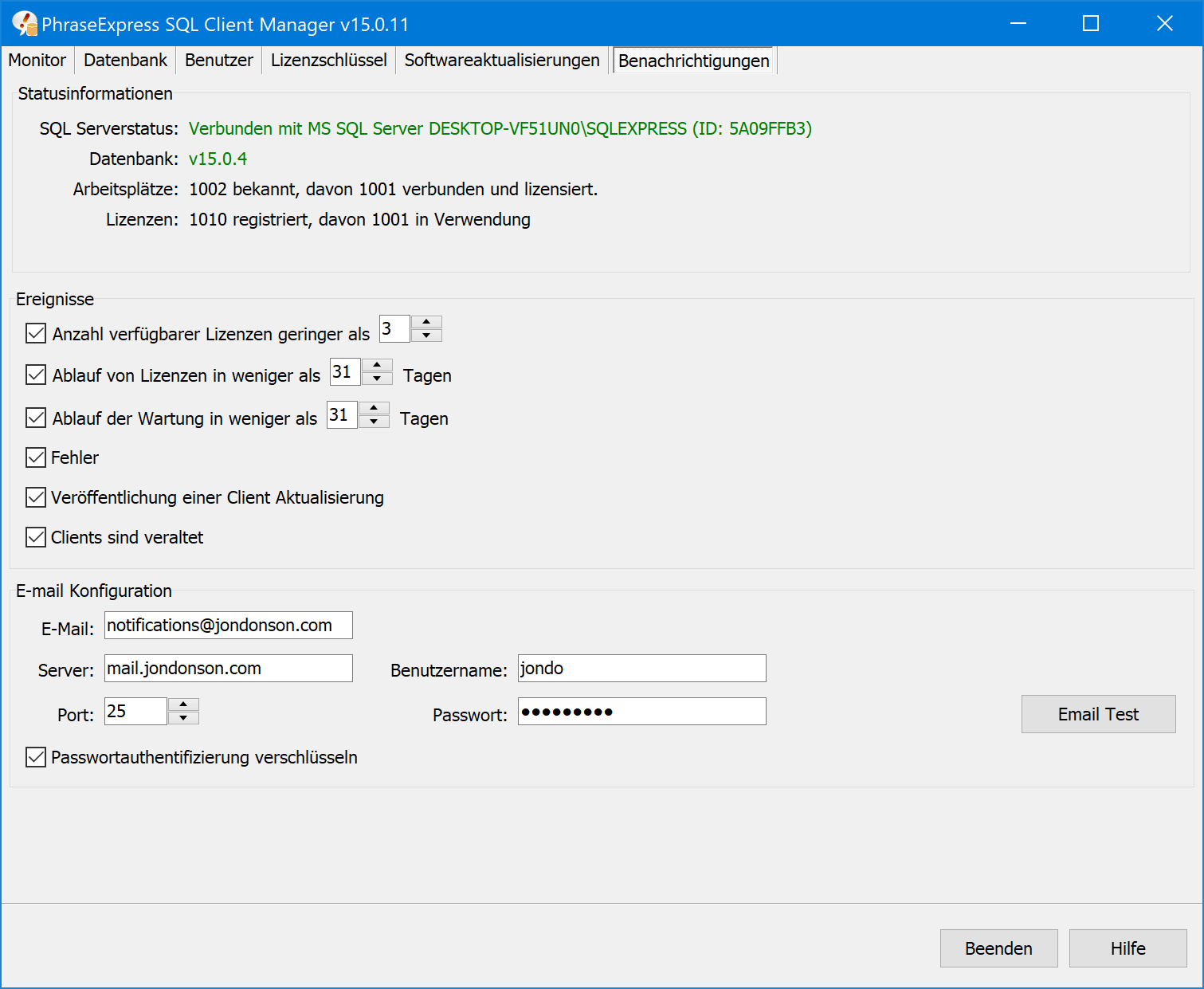Image resolution: width=1204 pixels, height=989 pixels.
Task: Click the database version v15.0.4 text
Action: [x=218, y=159]
